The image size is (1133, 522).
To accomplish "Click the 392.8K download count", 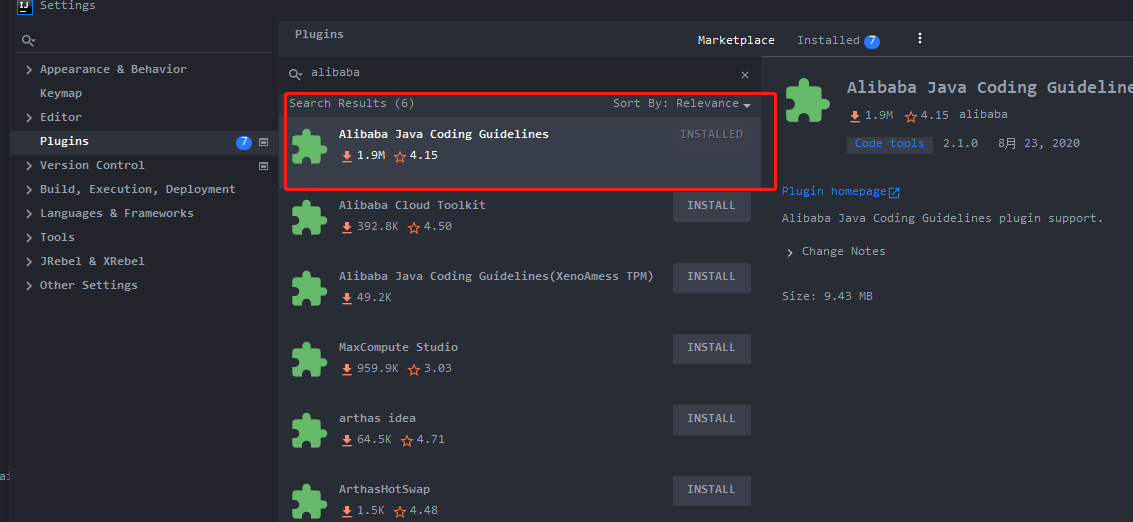I will (x=378, y=227).
